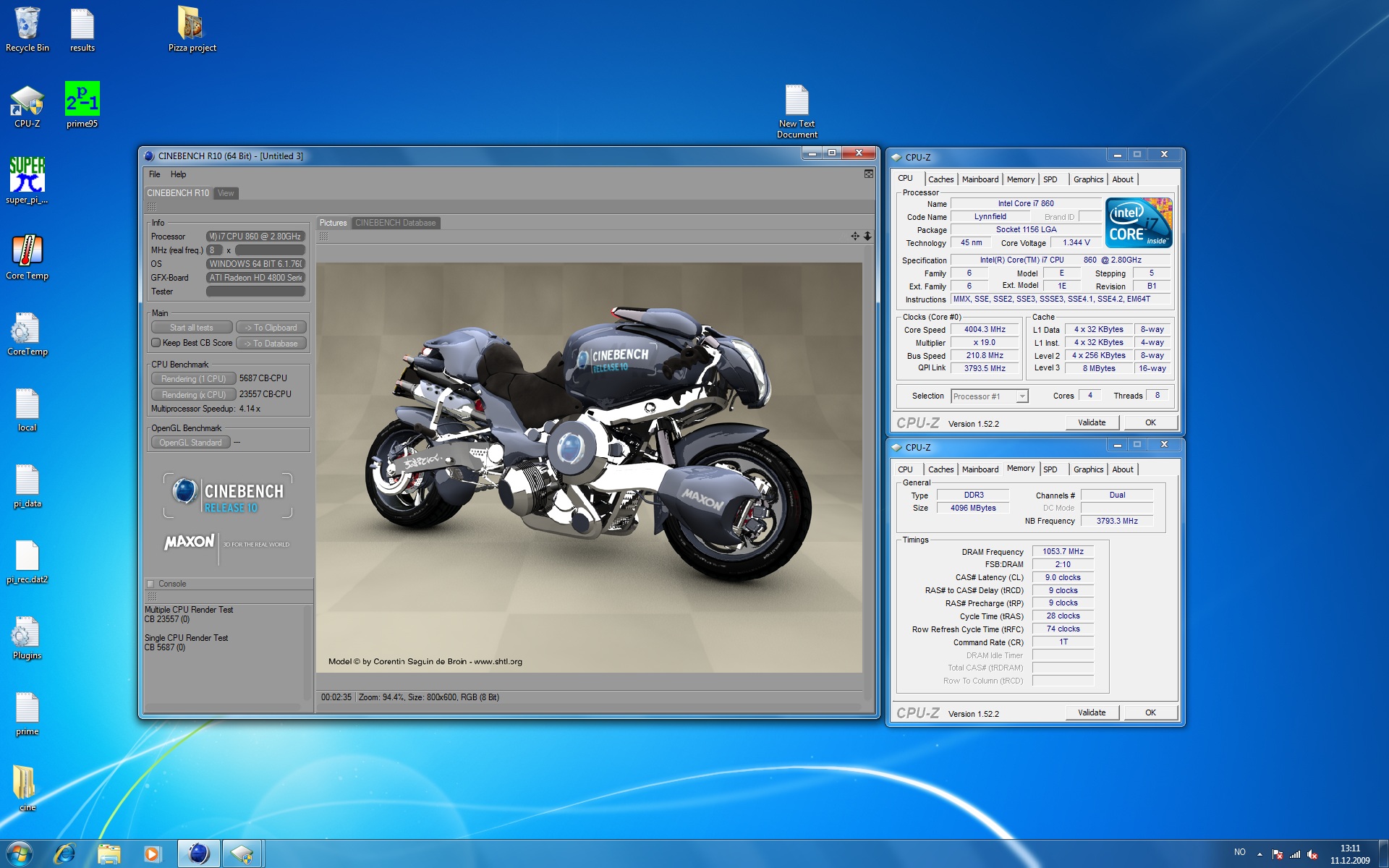Open Graphics tab in upper CPU-Z window

[1088, 179]
